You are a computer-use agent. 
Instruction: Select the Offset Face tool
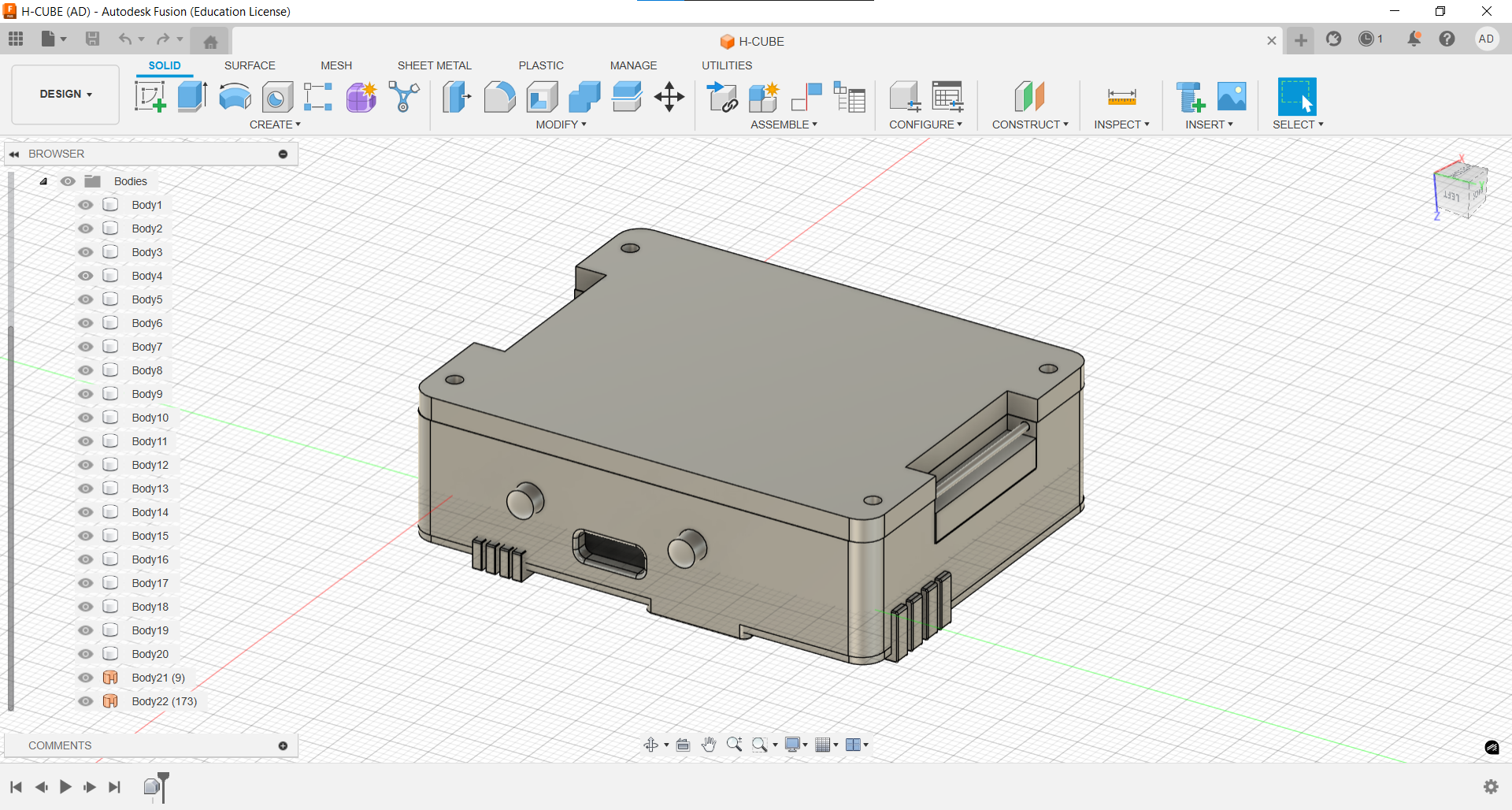pyautogui.click(x=627, y=97)
